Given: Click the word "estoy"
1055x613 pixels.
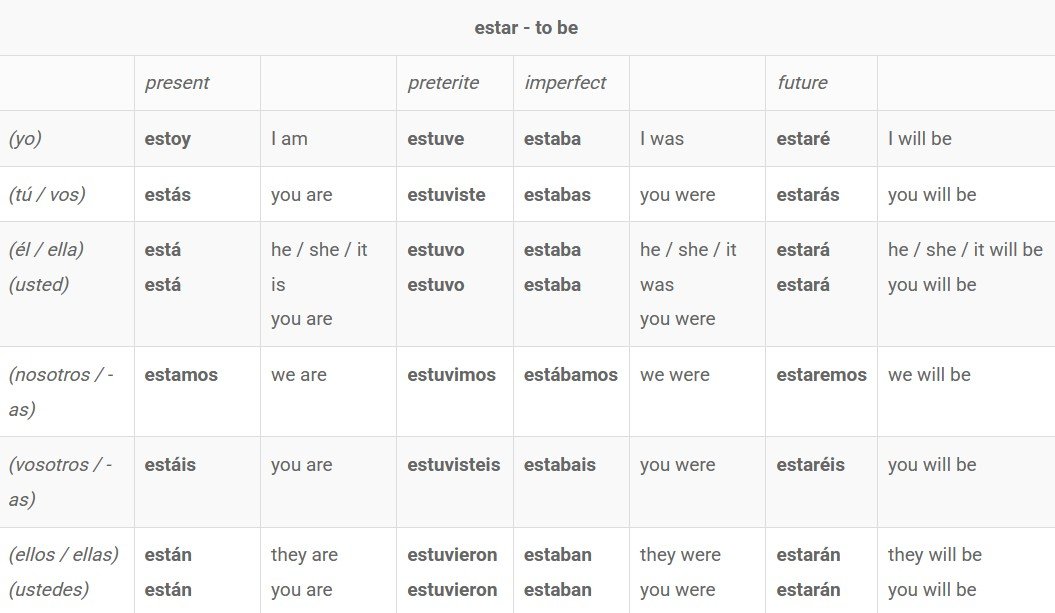Looking at the screenshot, I should (167, 139).
